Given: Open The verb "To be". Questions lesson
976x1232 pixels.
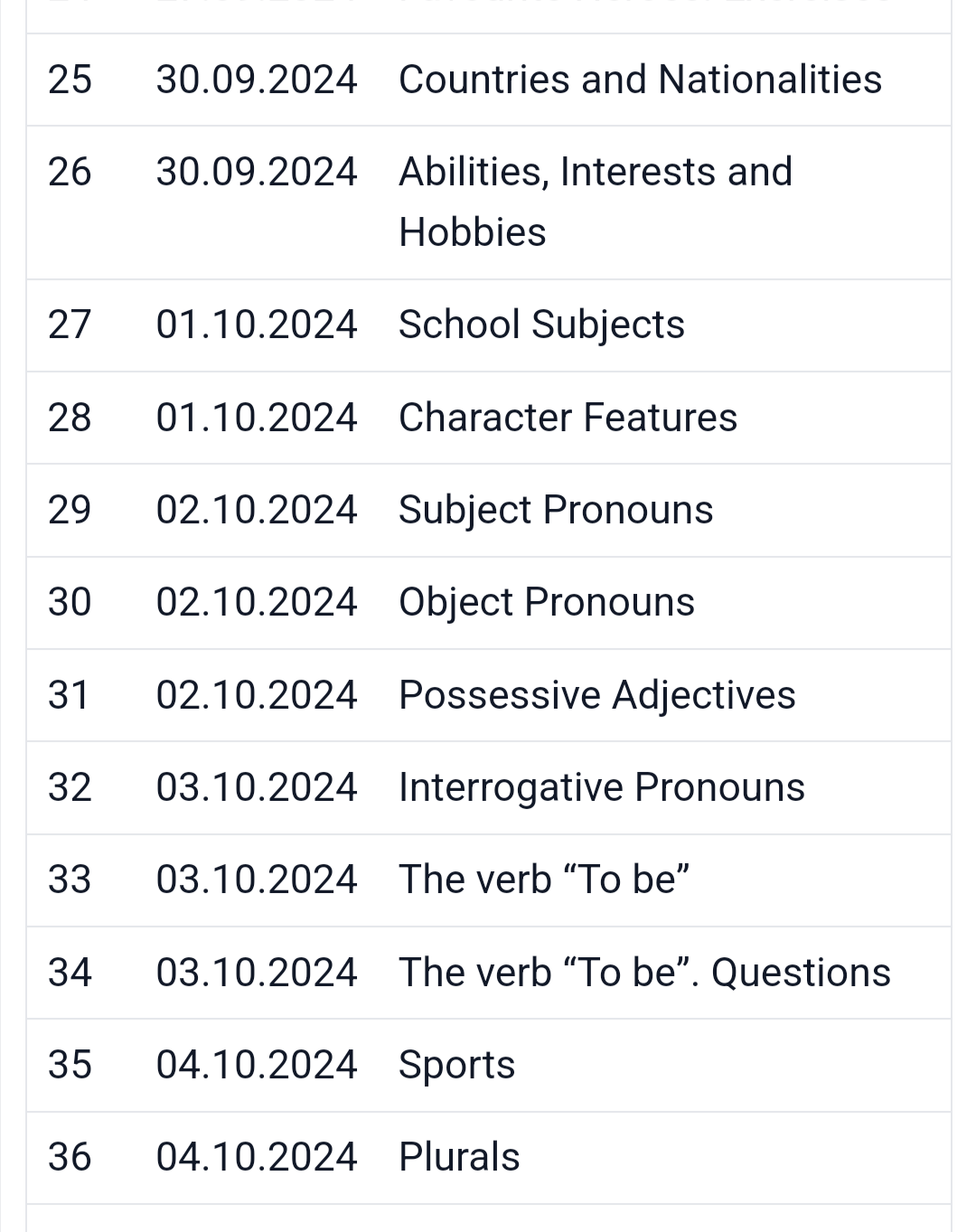Looking at the screenshot, I should click(x=644, y=973).
